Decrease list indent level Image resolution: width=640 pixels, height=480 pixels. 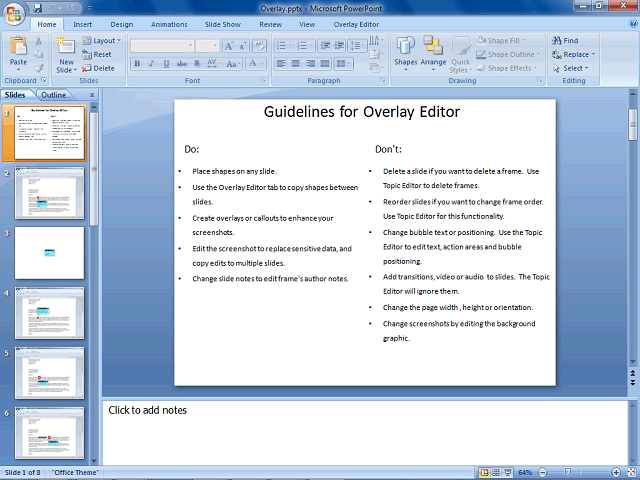(x=325, y=45)
